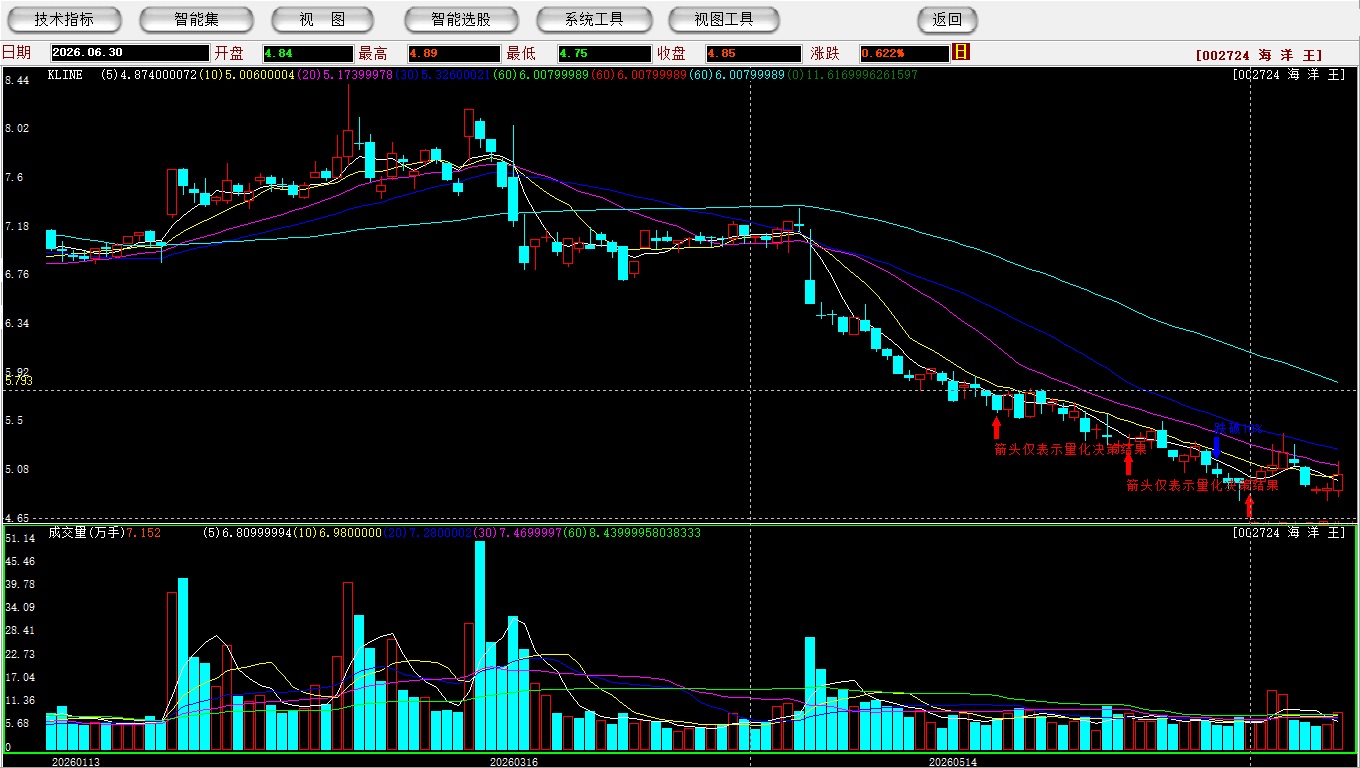Image resolution: width=1360 pixels, height=768 pixels.
Task: Click the red [002724 海洋王] title in the quote bar
Action: click(x=1258, y=56)
